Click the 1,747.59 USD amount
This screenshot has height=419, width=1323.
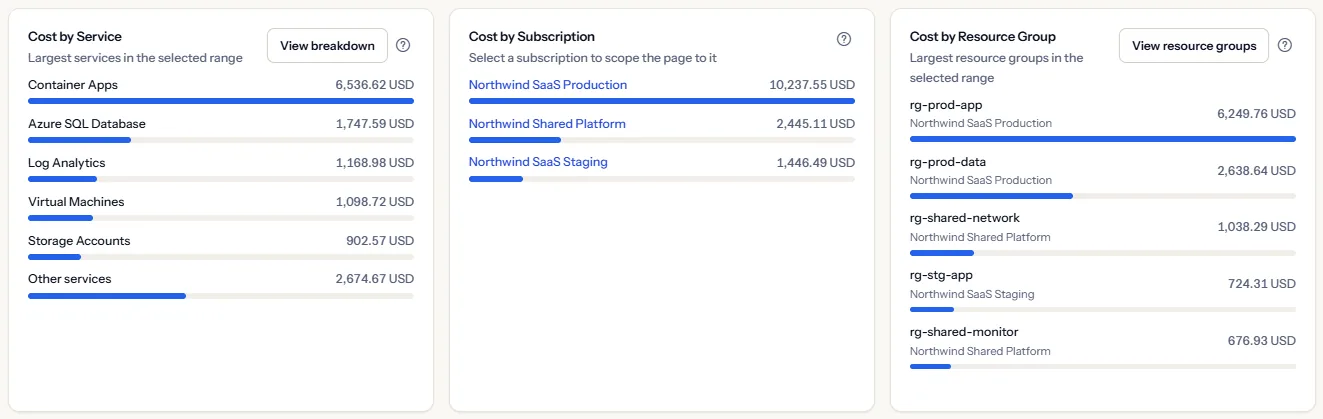pyautogui.click(x=375, y=124)
